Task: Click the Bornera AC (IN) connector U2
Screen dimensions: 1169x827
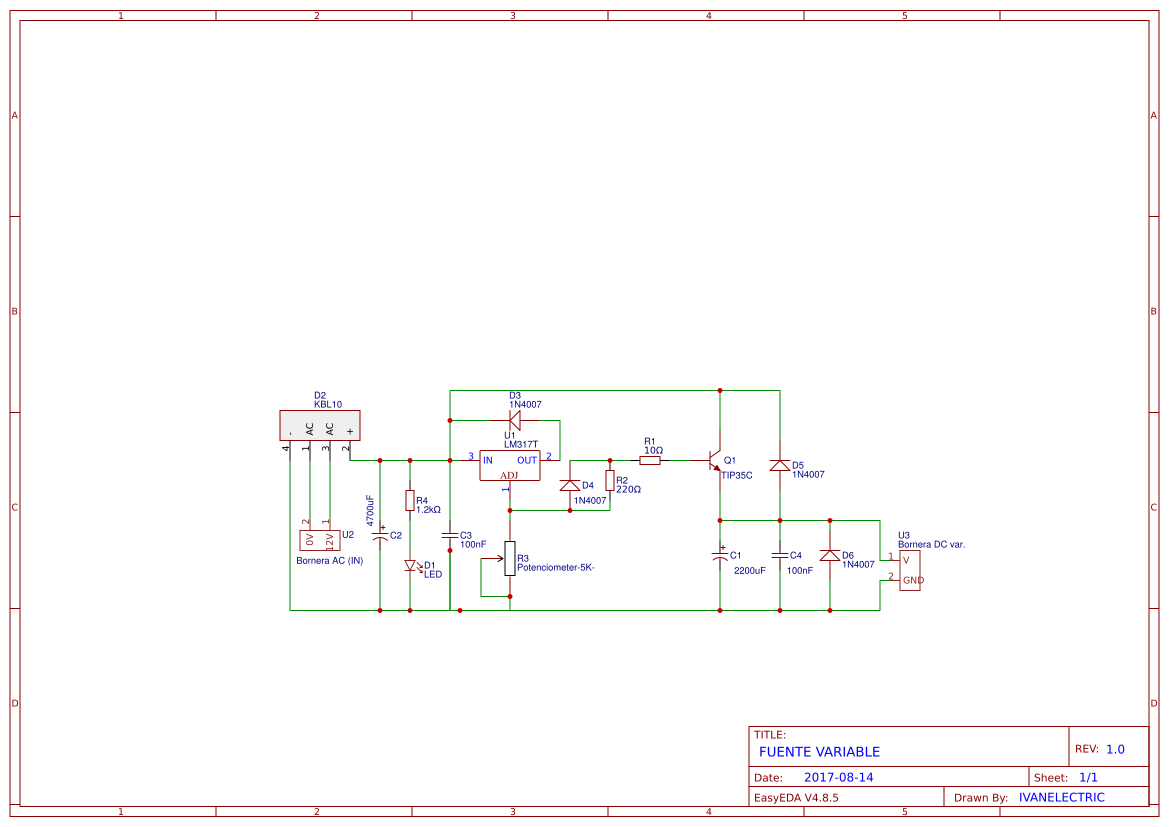Action: [x=318, y=539]
